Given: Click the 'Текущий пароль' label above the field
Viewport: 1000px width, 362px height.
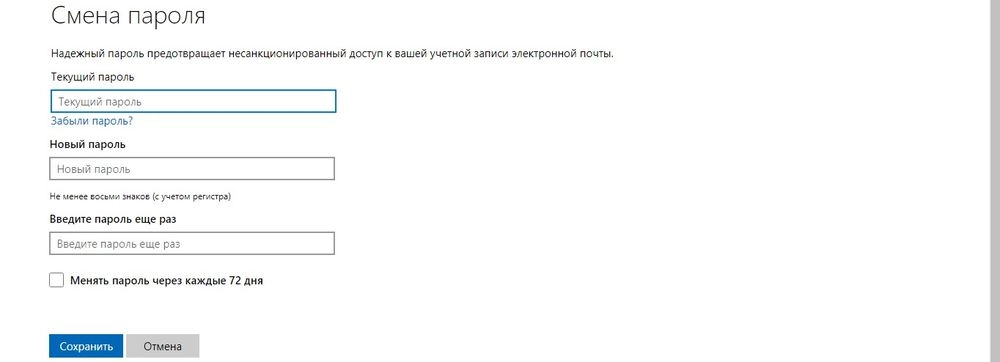Looking at the screenshot, I should tap(92, 76).
